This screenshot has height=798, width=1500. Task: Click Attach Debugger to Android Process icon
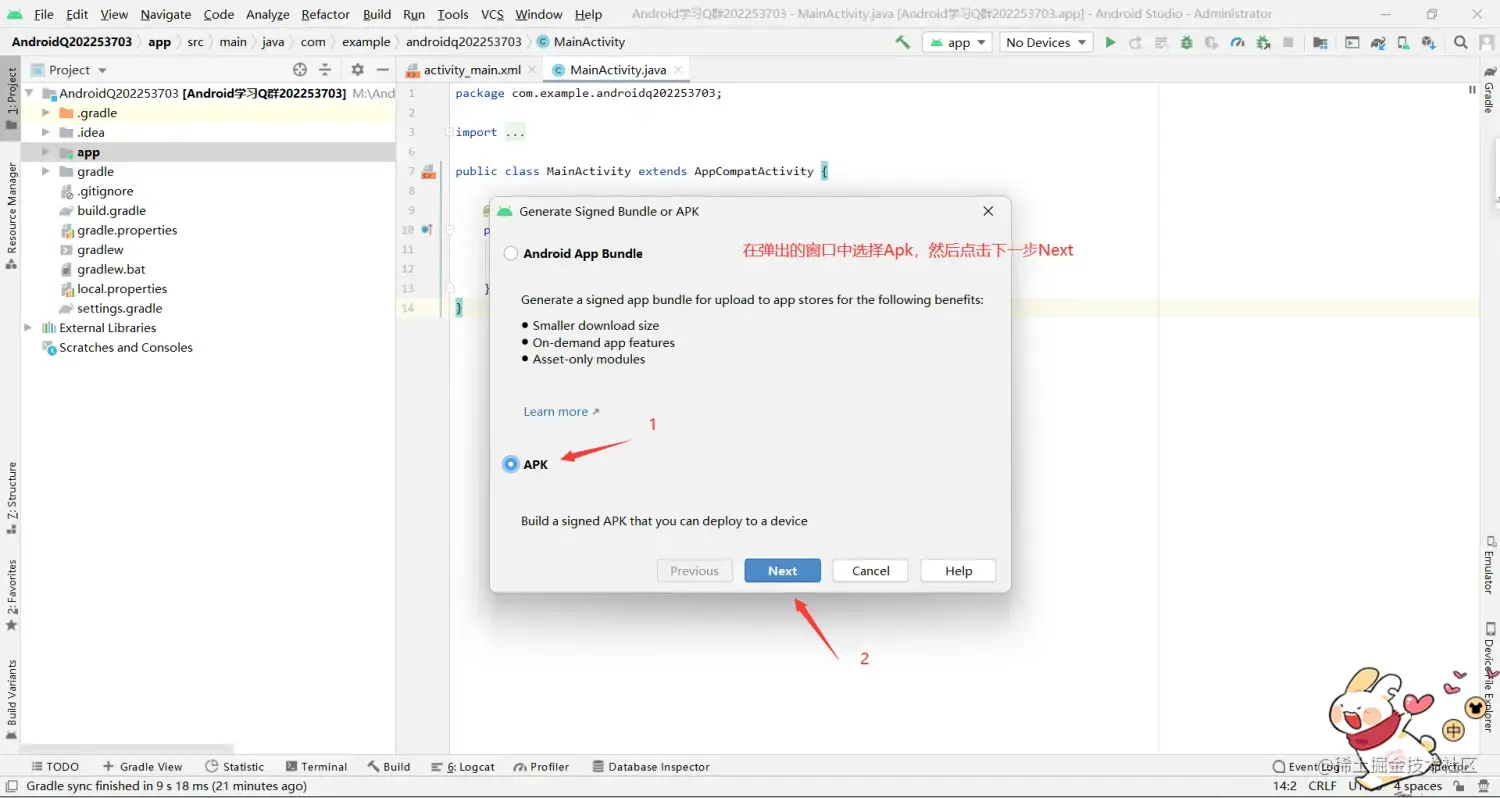click(x=1263, y=42)
